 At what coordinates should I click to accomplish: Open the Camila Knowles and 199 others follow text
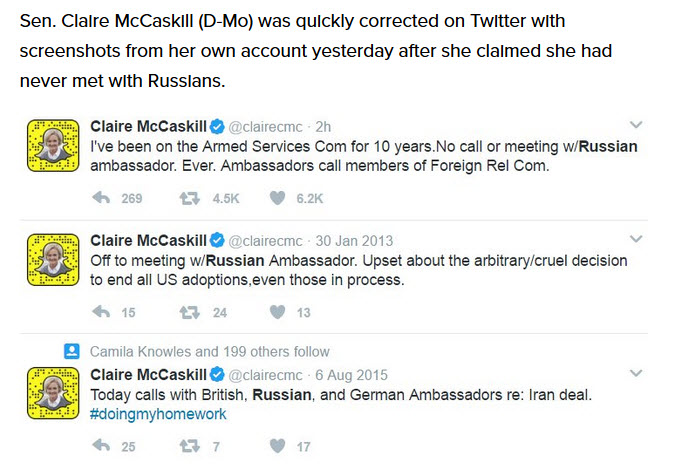[x=210, y=352]
